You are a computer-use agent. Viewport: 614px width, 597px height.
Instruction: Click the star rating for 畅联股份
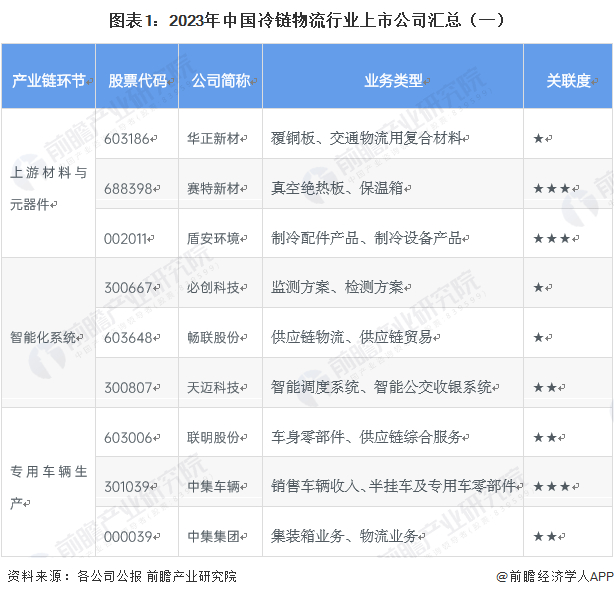pyautogui.click(x=538, y=337)
